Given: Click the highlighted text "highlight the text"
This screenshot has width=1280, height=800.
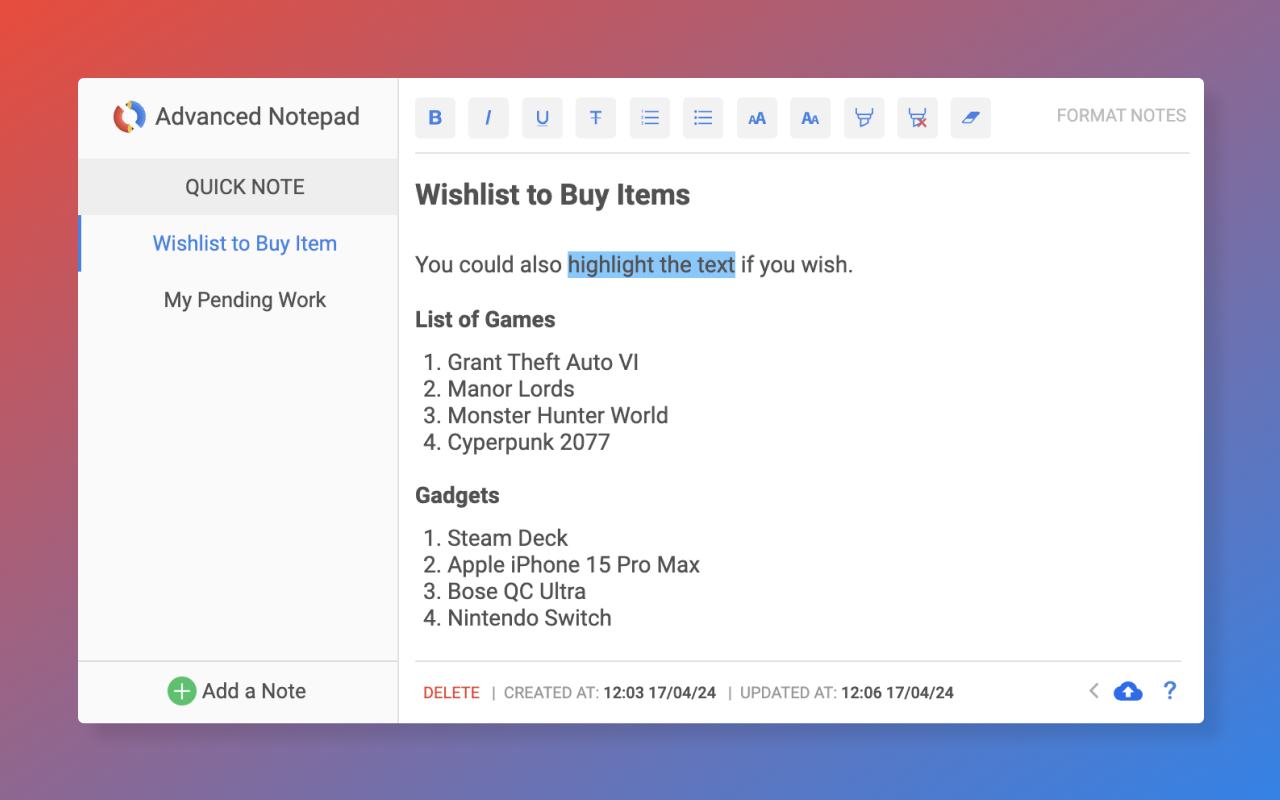Looking at the screenshot, I should 651,265.
